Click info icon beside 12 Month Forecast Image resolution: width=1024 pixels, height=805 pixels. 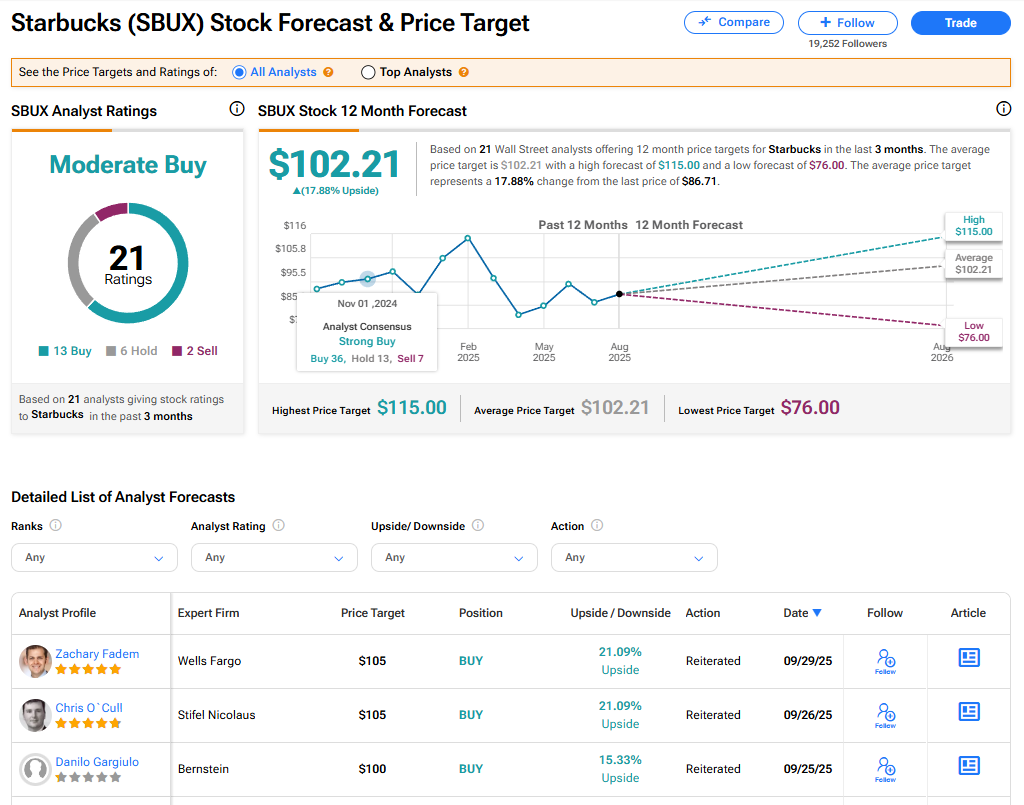[1003, 109]
